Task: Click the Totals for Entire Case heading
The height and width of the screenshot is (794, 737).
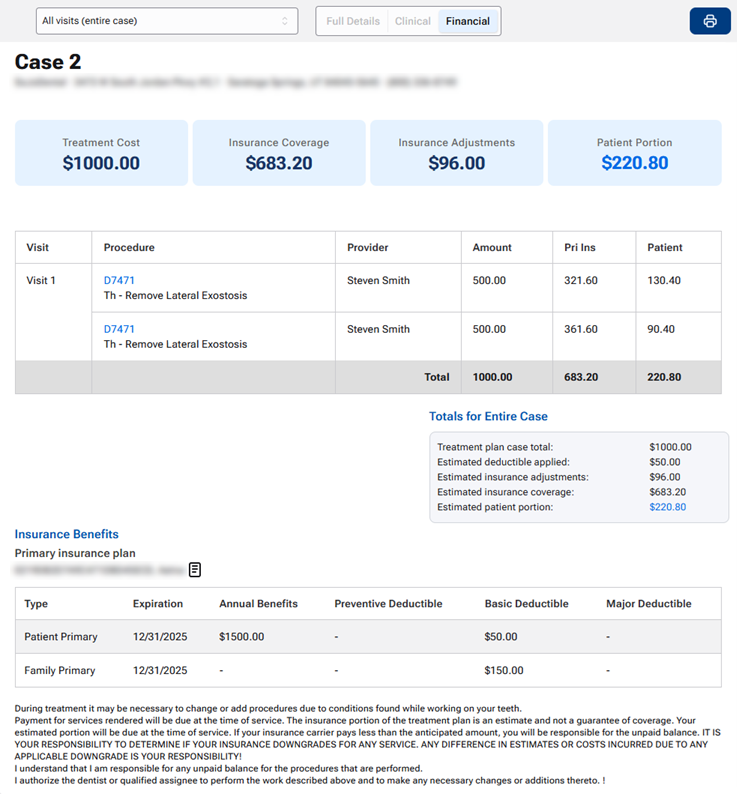Action: click(x=488, y=416)
